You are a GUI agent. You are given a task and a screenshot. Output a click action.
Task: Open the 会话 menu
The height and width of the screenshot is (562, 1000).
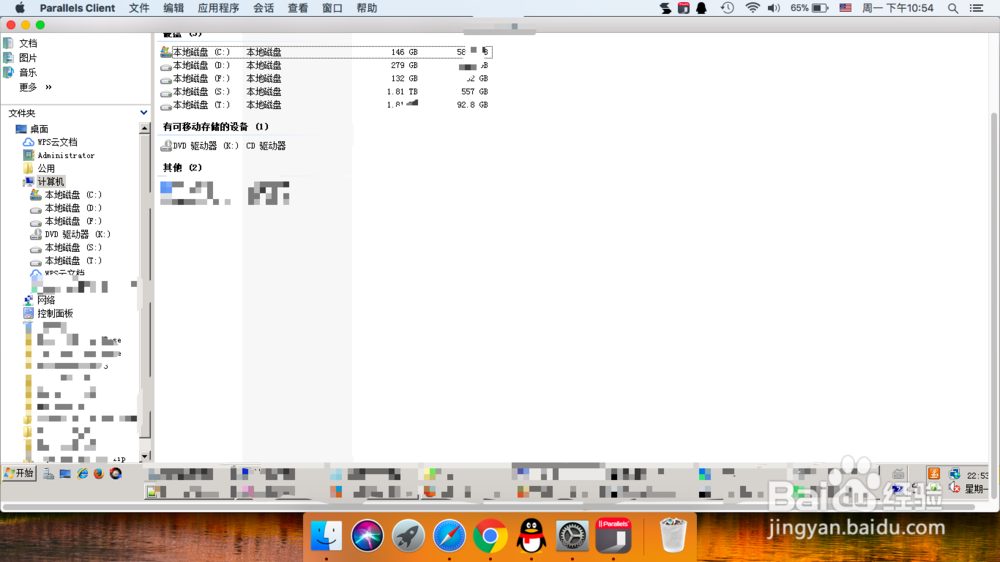[x=263, y=8]
